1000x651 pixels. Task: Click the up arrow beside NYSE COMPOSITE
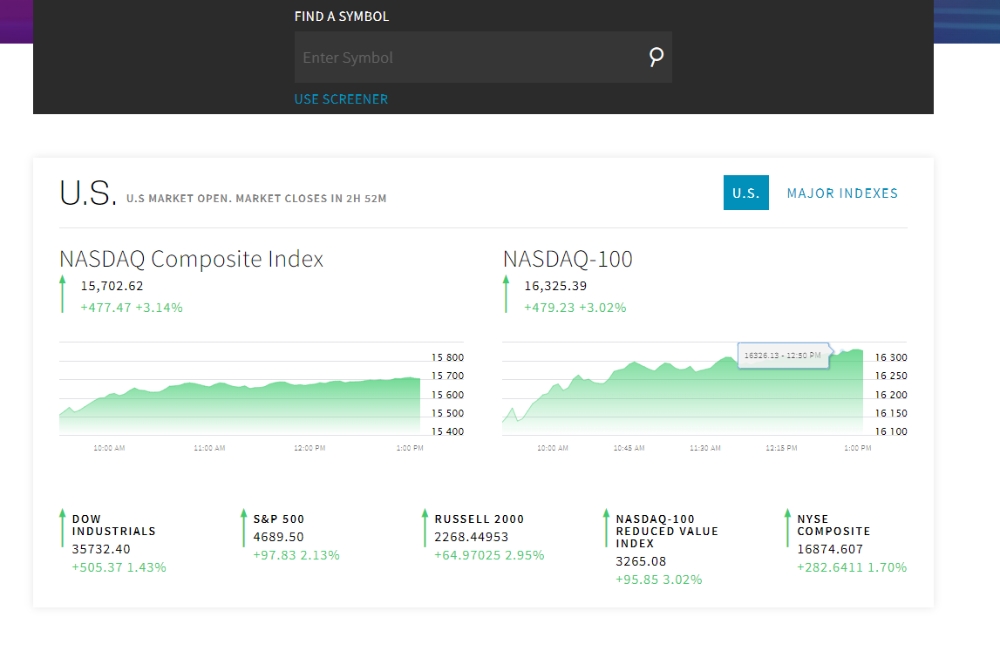click(788, 528)
